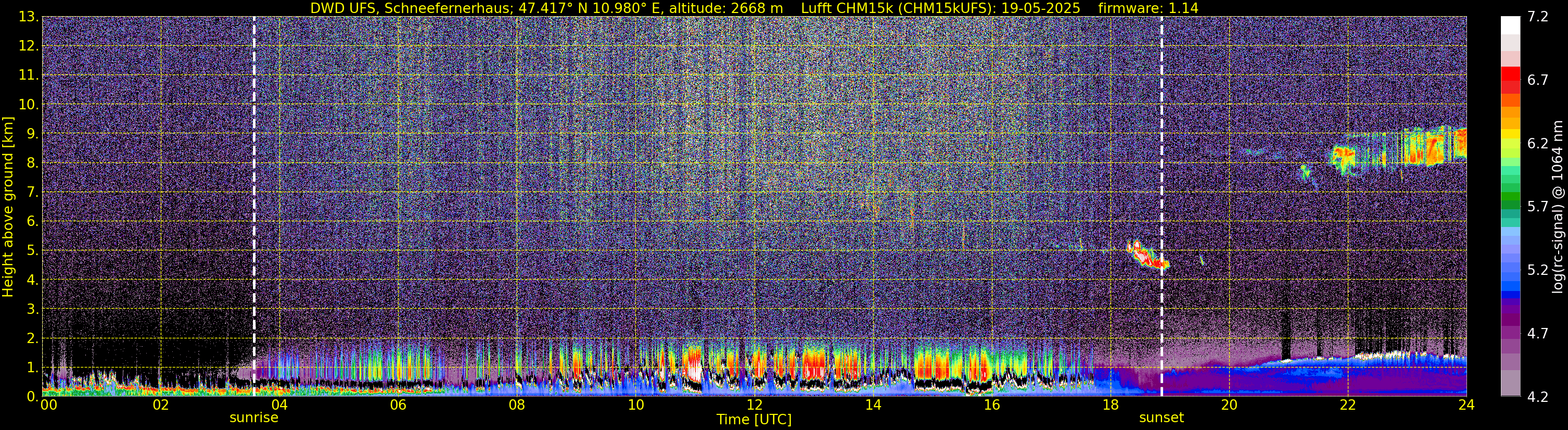Click the time-axis tick label "12"

pyautogui.click(x=754, y=405)
